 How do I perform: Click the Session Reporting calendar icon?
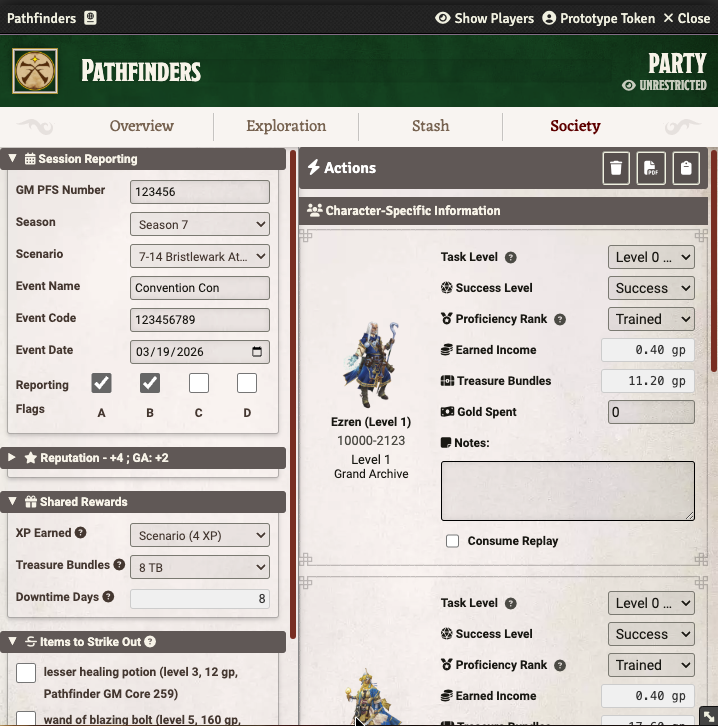[30, 159]
